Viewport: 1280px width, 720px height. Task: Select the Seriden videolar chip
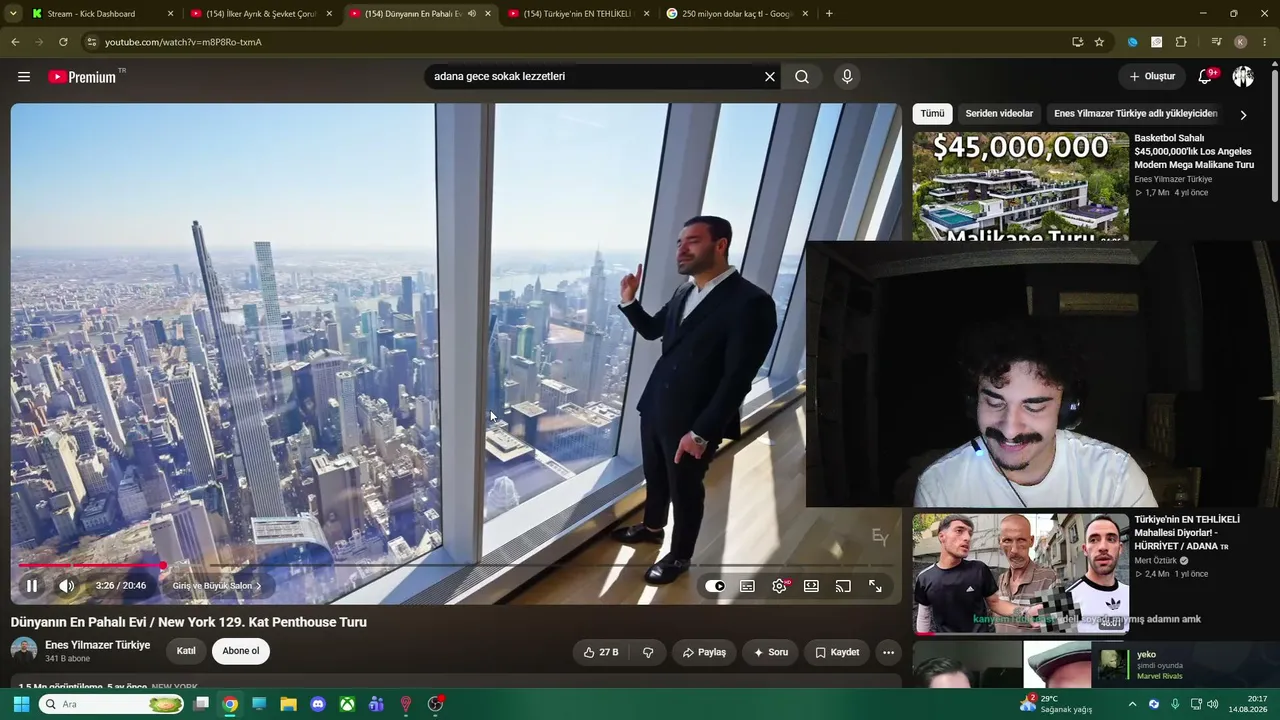999,114
